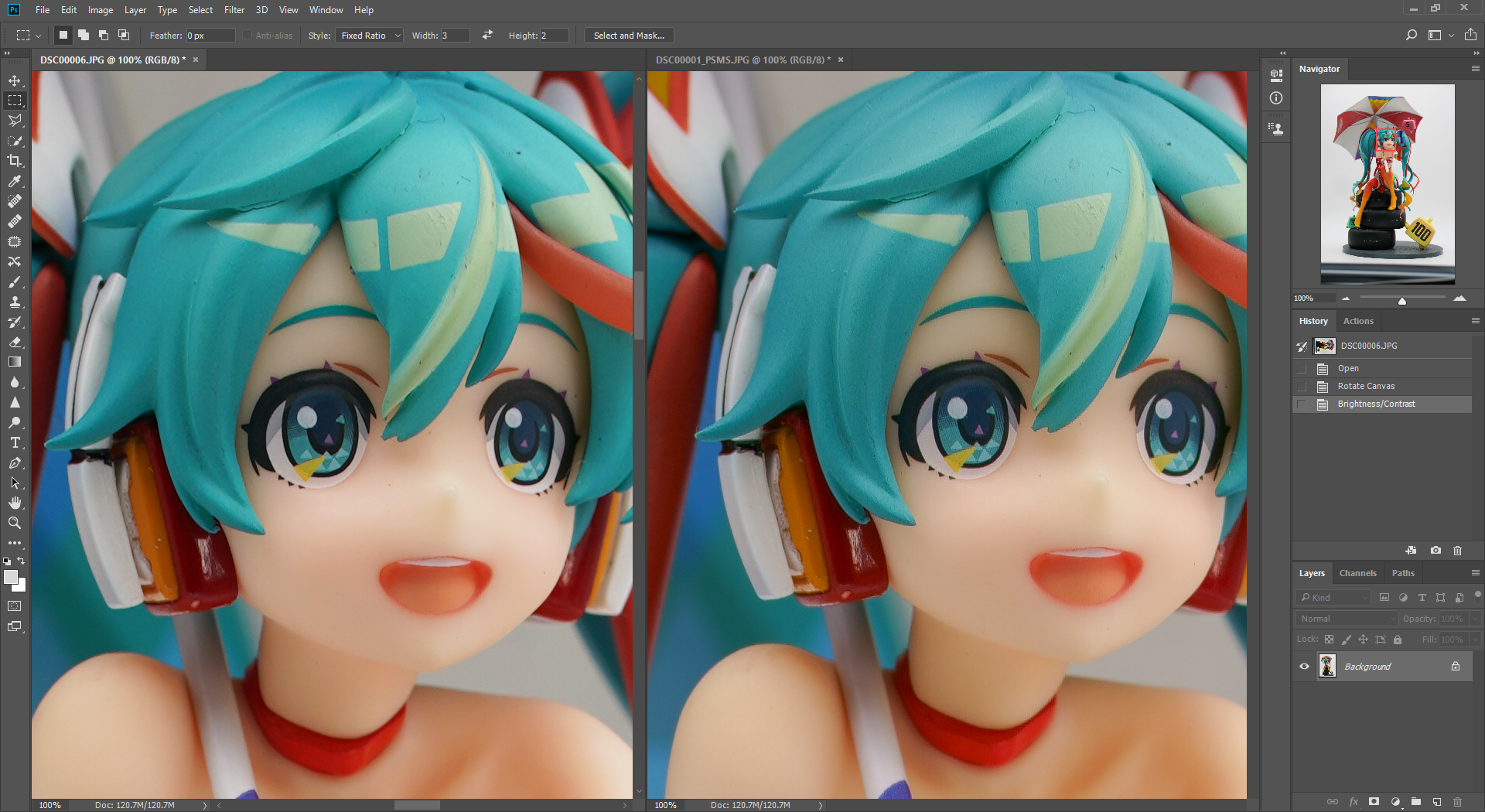Viewport: 1485px width, 812px height.
Task: Click the foreground color swatch
Action: 11,577
